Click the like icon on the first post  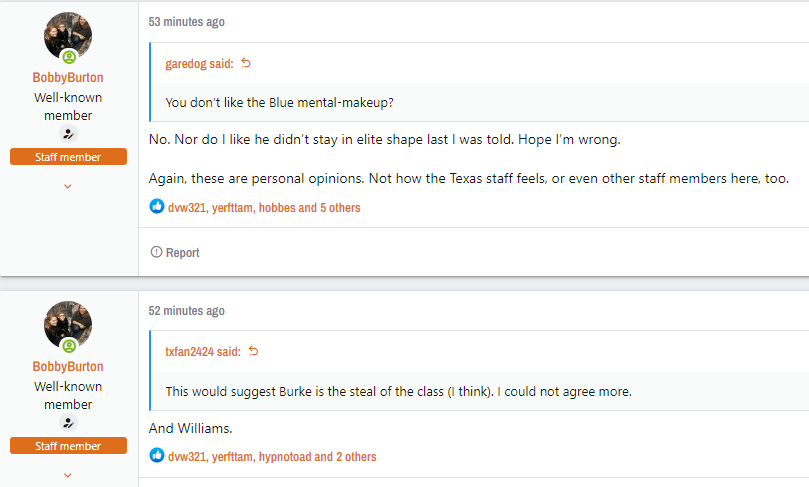(x=157, y=207)
